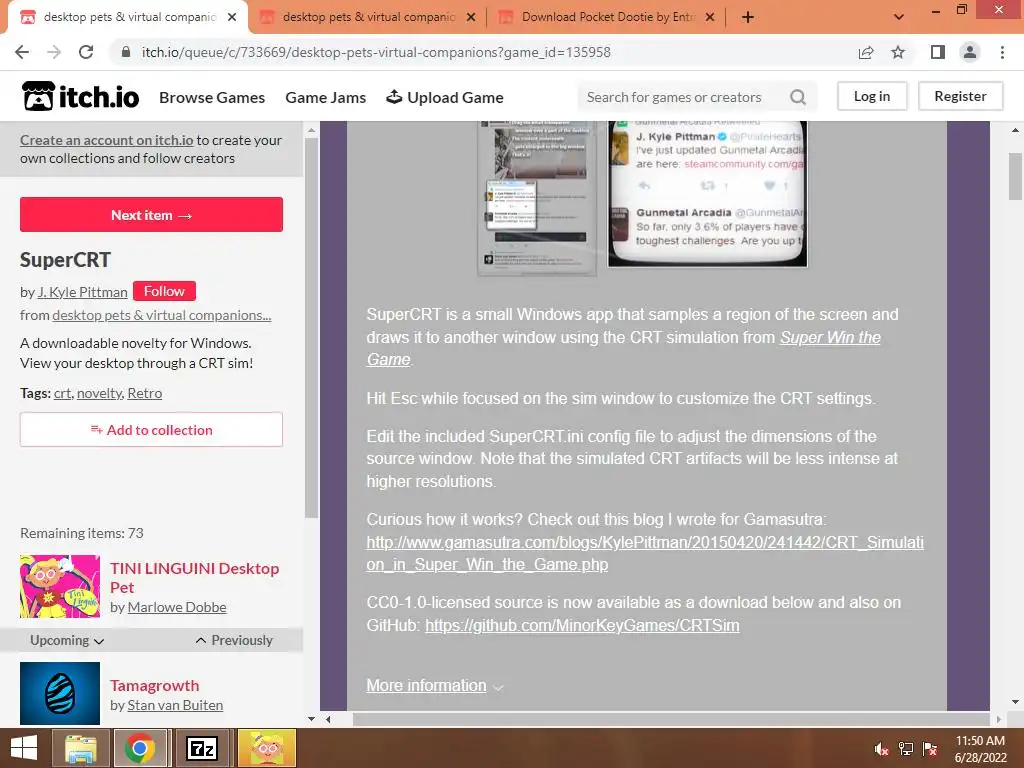The image size is (1024, 768).
Task: Open Browse Games menu
Action: 212,97
